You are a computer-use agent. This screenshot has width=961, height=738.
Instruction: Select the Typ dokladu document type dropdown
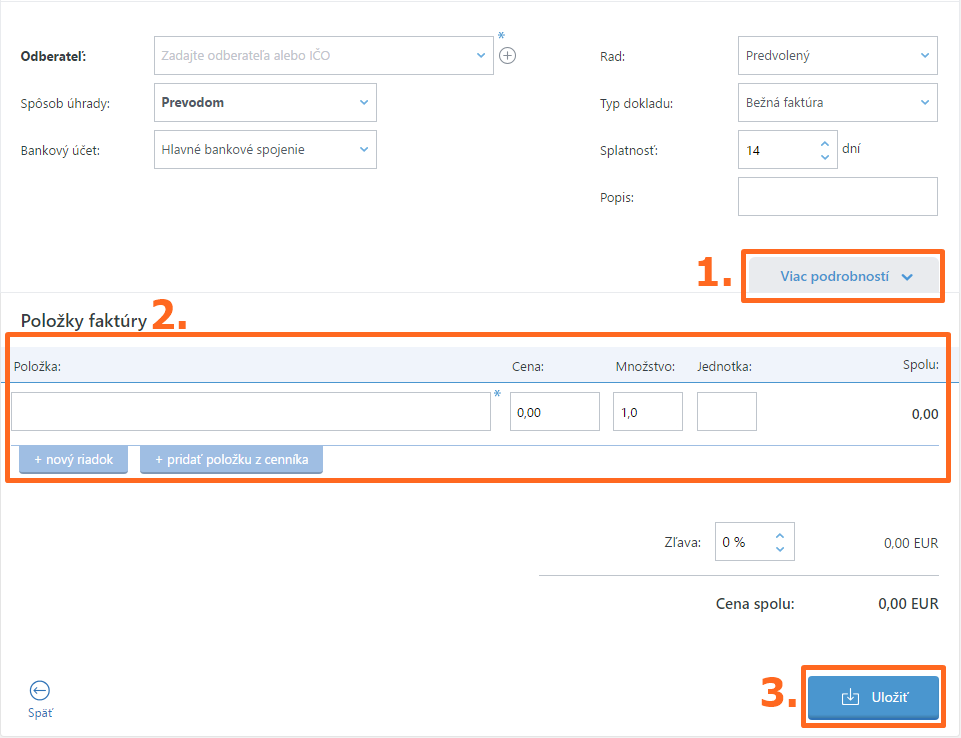pos(837,103)
